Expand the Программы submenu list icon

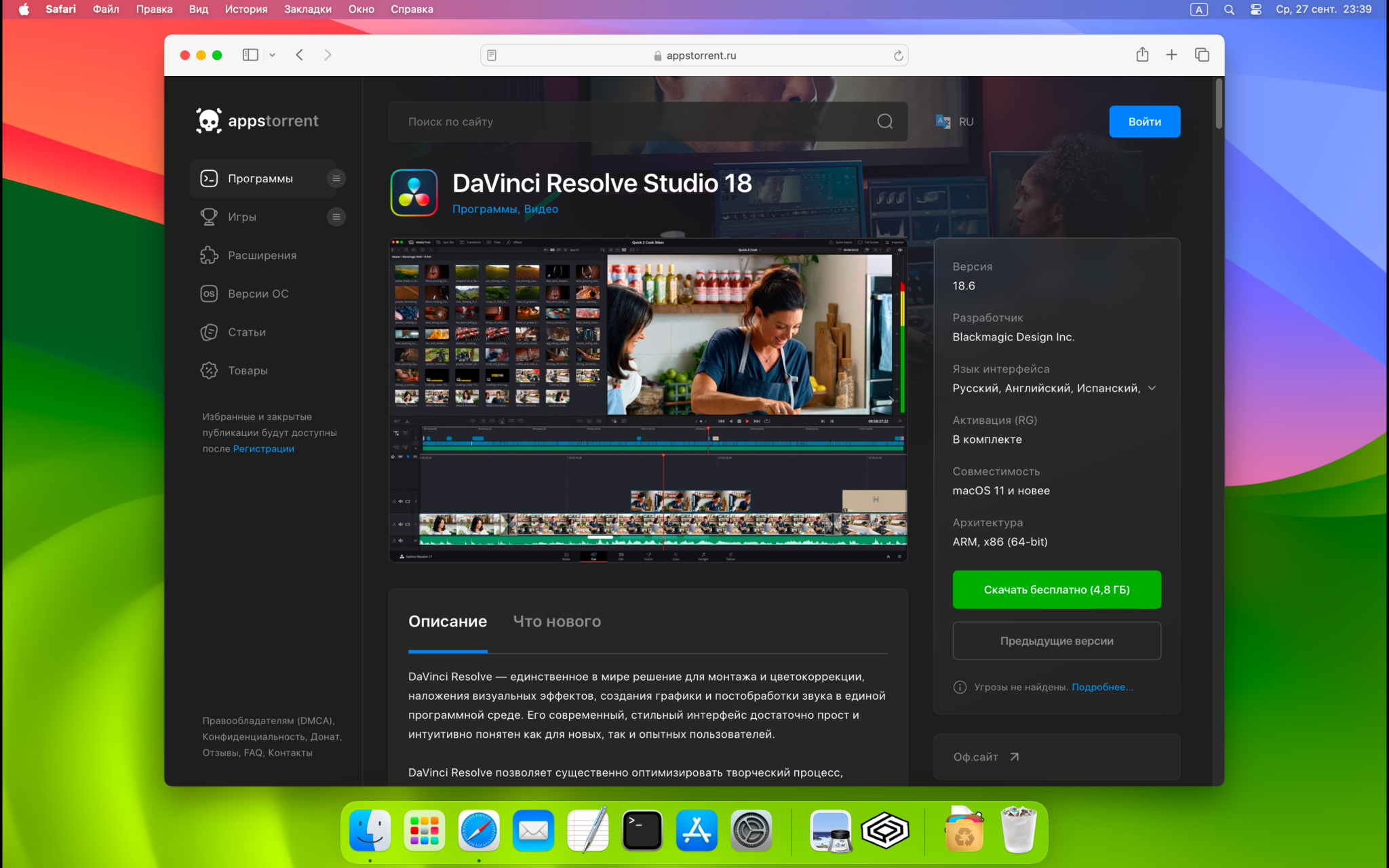336,178
